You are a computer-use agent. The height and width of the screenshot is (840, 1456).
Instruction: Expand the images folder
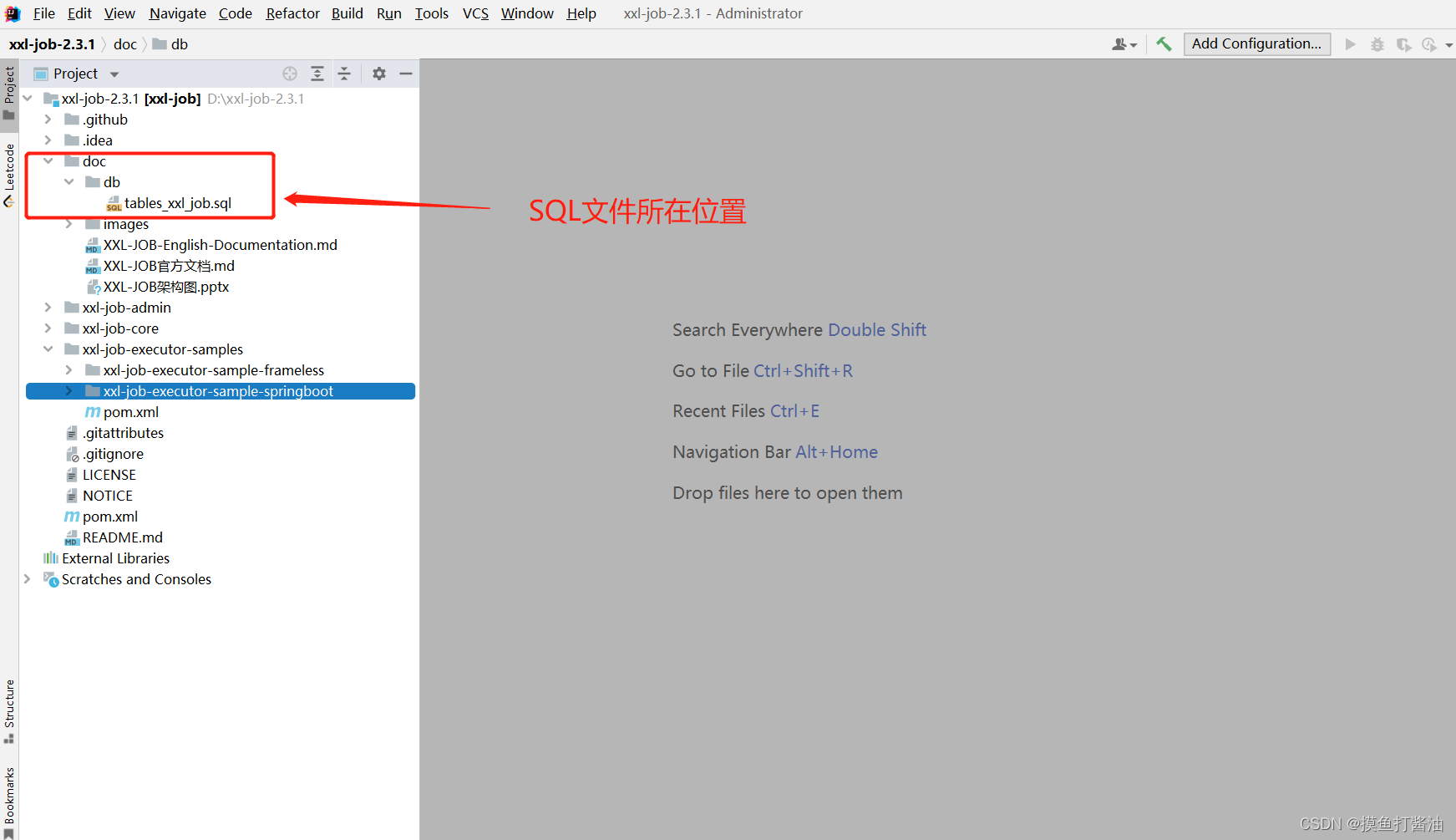coord(69,224)
